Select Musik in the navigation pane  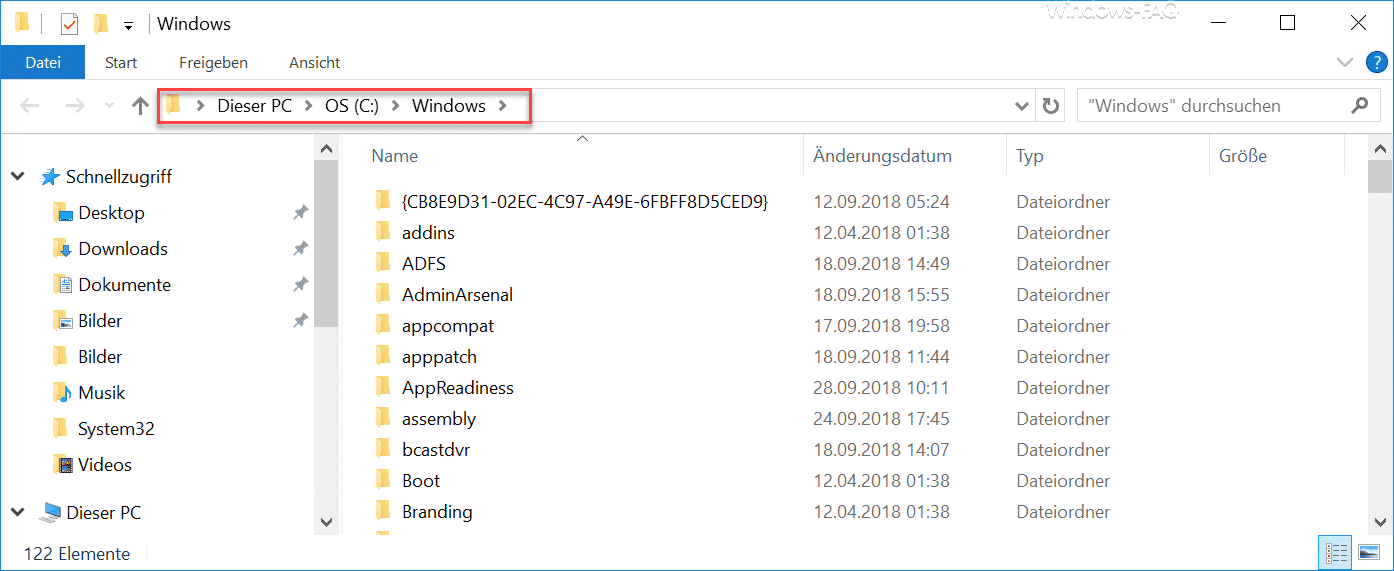[101, 393]
